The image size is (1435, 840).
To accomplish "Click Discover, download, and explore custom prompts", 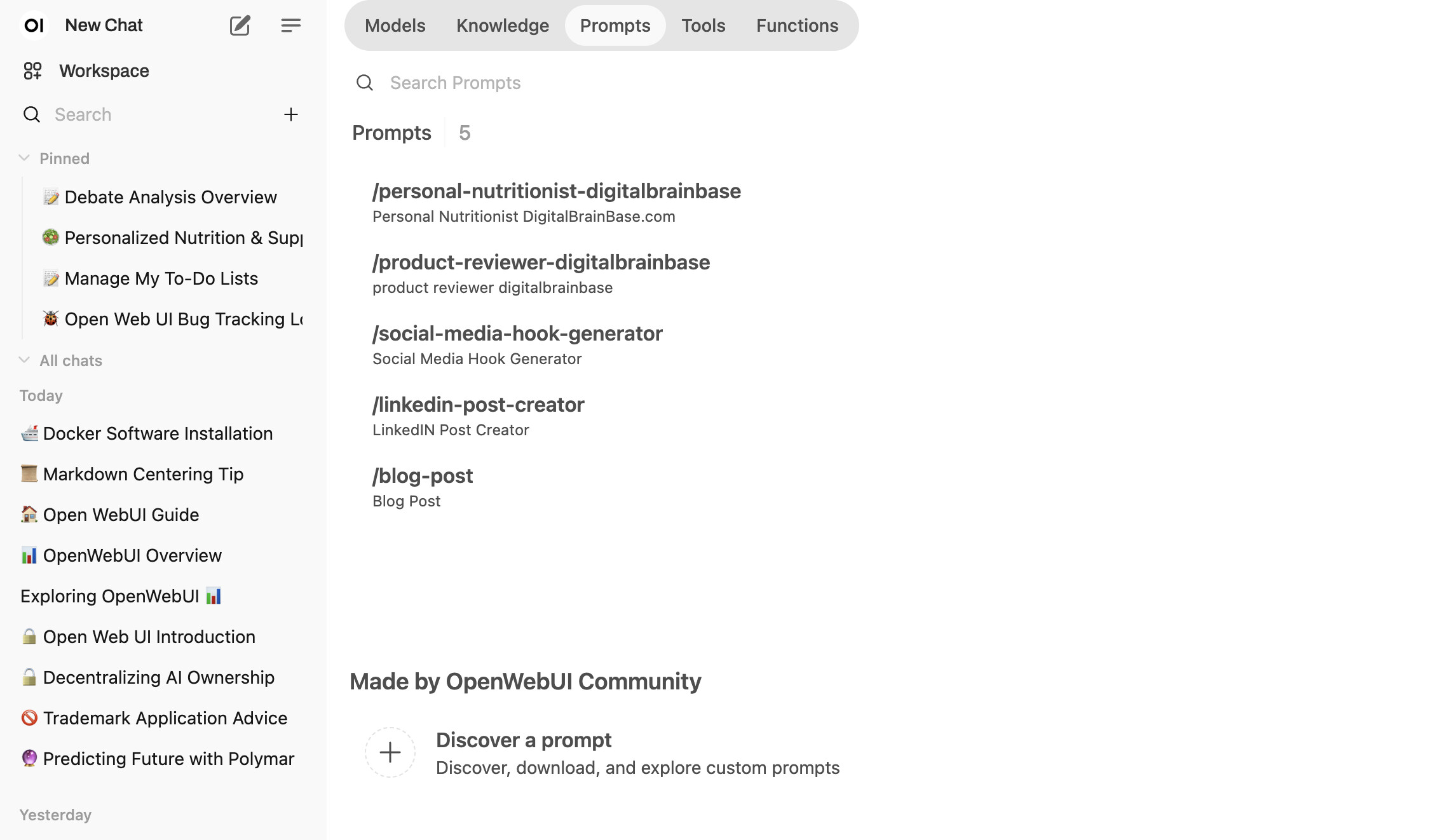I will (637, 768).
